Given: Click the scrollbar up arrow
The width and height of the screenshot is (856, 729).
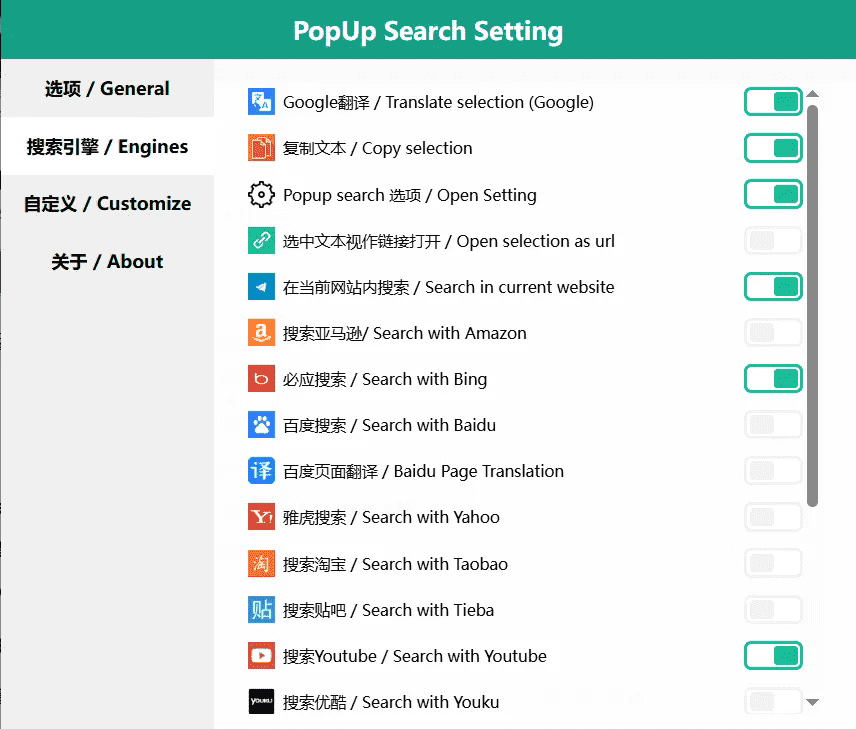Looking at the screenshot, I should tap(812, 94).
